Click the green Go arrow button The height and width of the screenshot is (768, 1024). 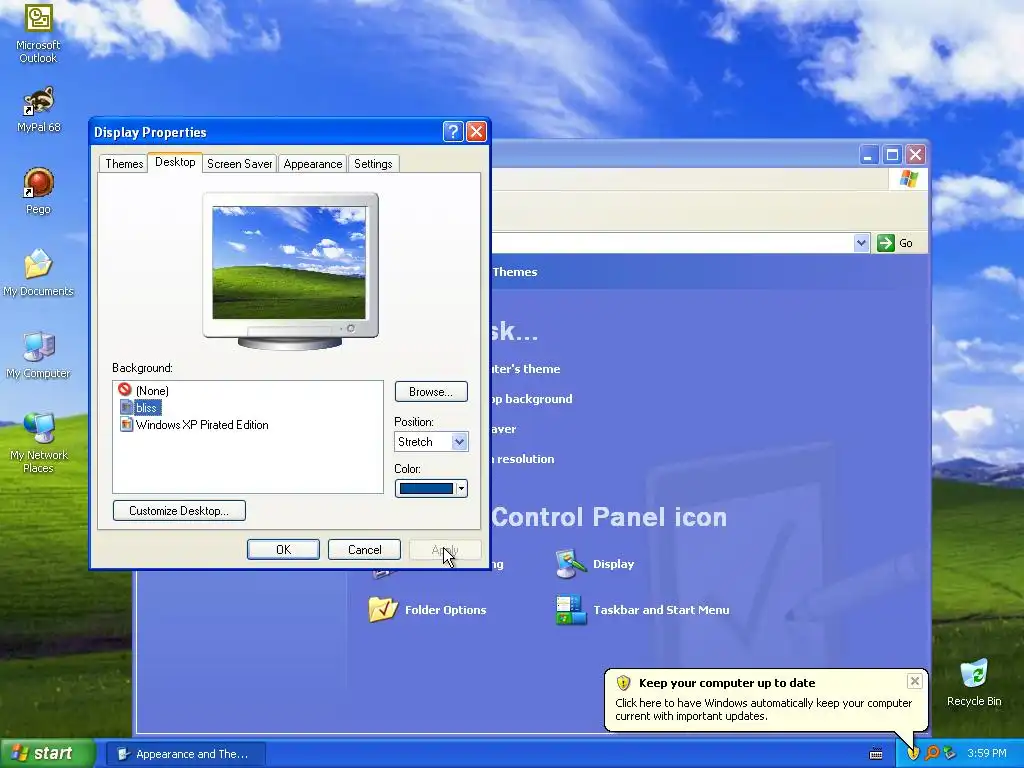[x=886, y=243]
